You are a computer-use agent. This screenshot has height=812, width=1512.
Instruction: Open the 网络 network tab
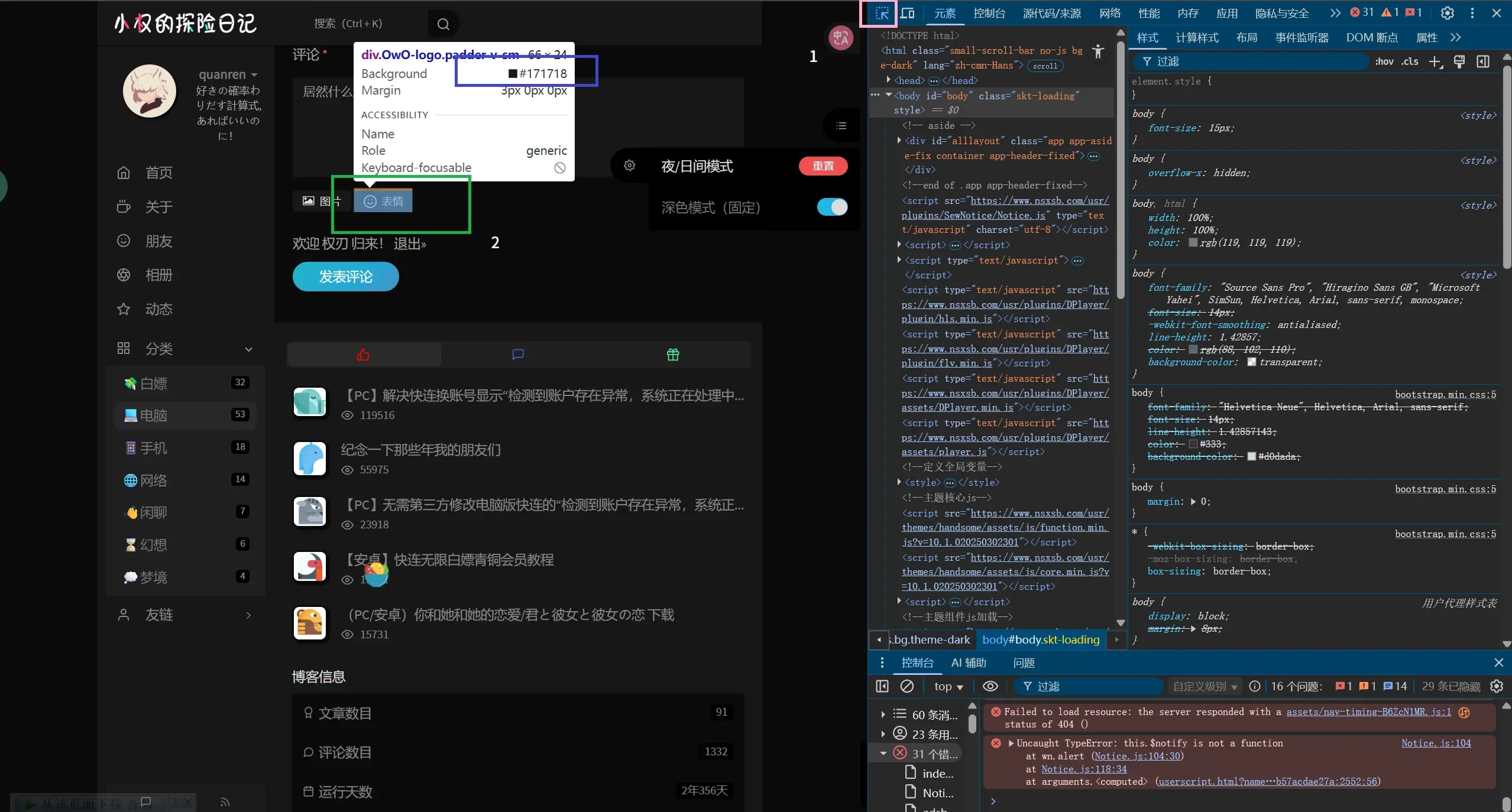point(1110,13)
